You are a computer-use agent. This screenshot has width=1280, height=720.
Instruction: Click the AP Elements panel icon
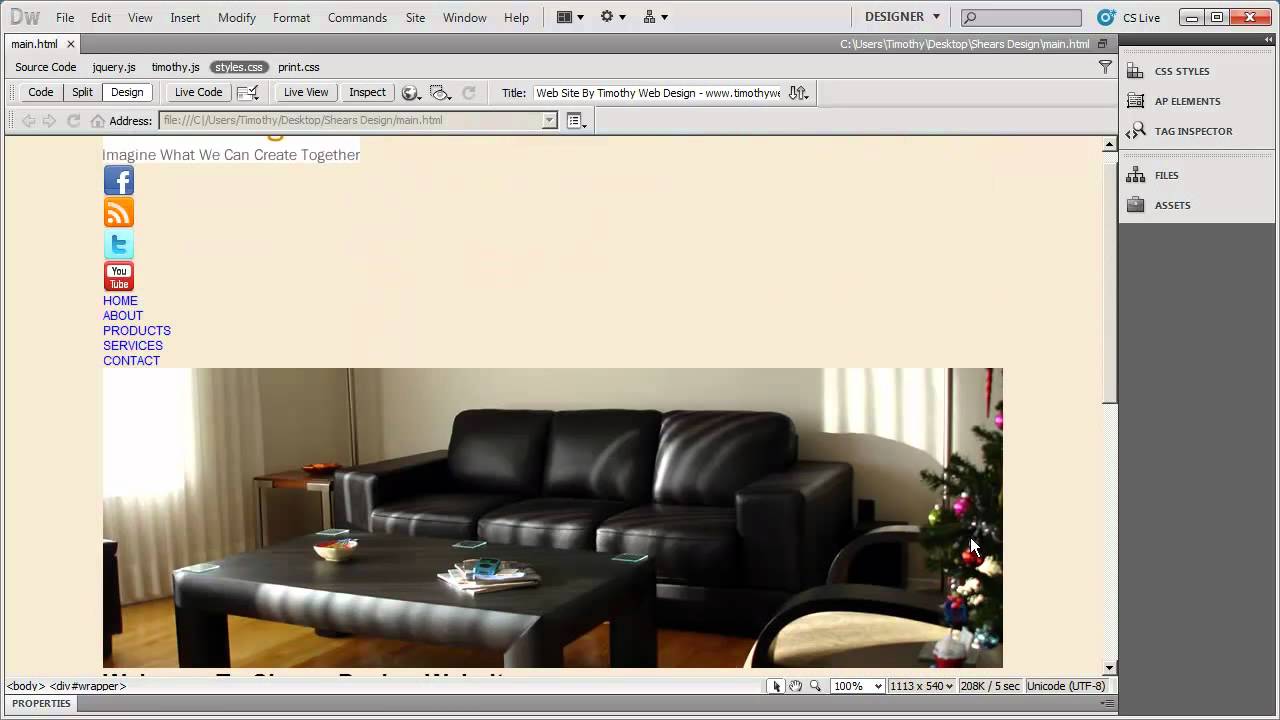click(x=1135, y=101)
